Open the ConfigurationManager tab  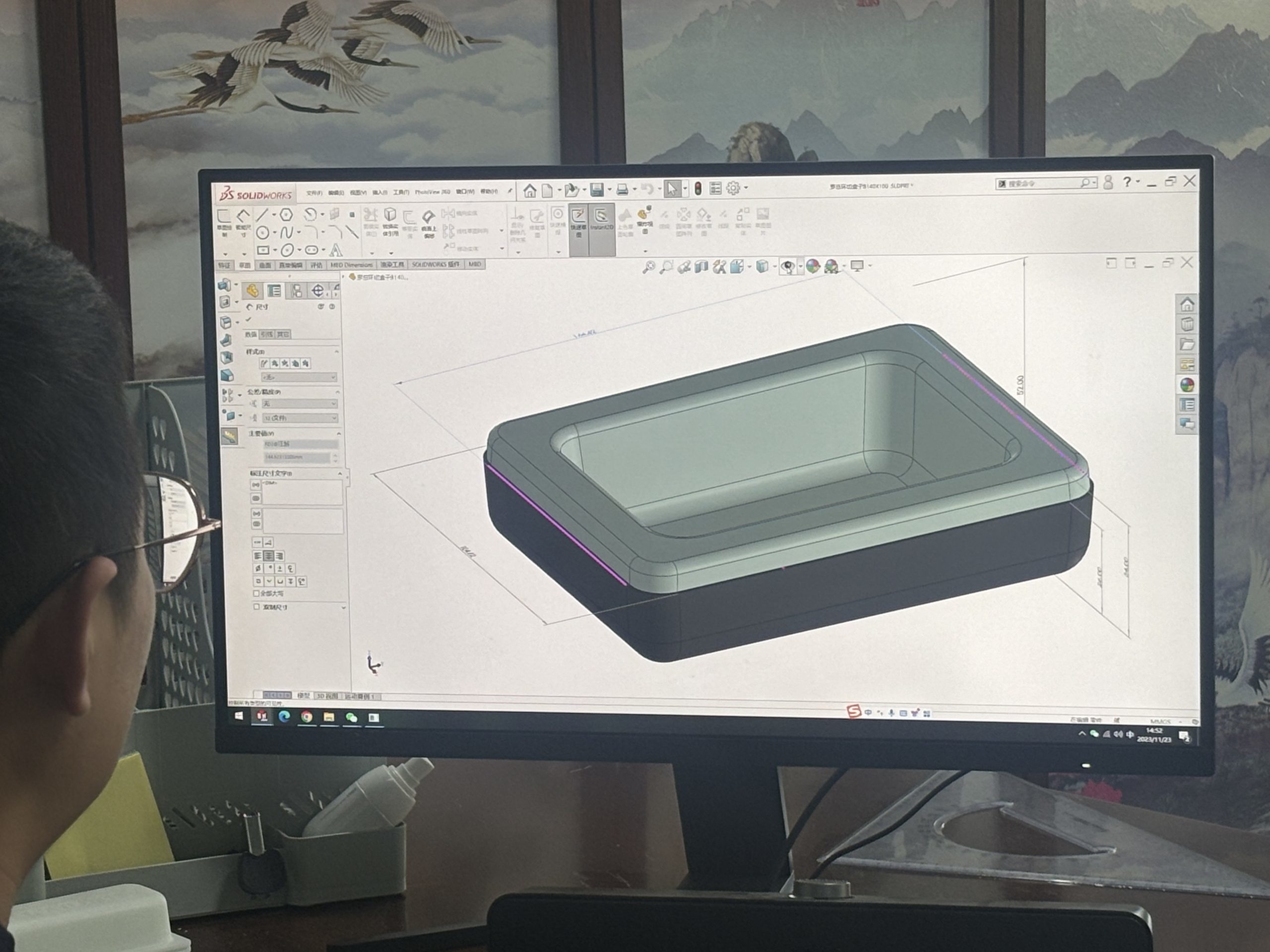coord(296,291)
